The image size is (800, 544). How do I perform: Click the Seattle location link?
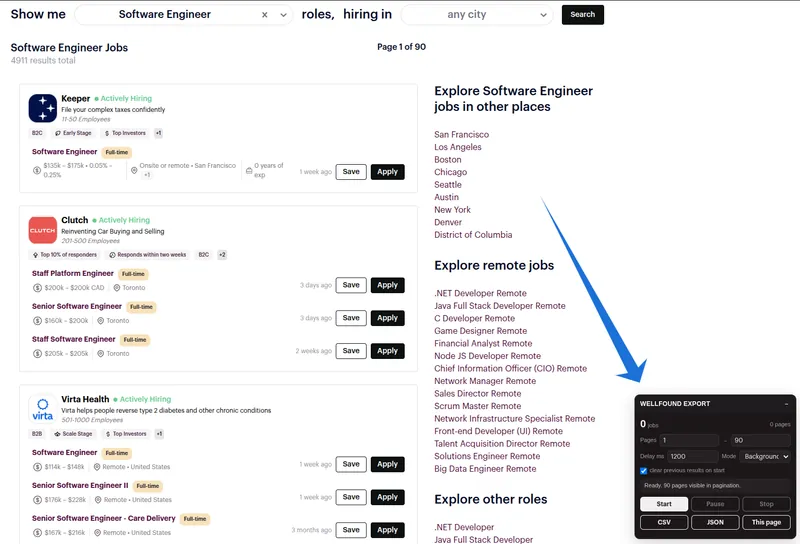[x=447, y=185]
